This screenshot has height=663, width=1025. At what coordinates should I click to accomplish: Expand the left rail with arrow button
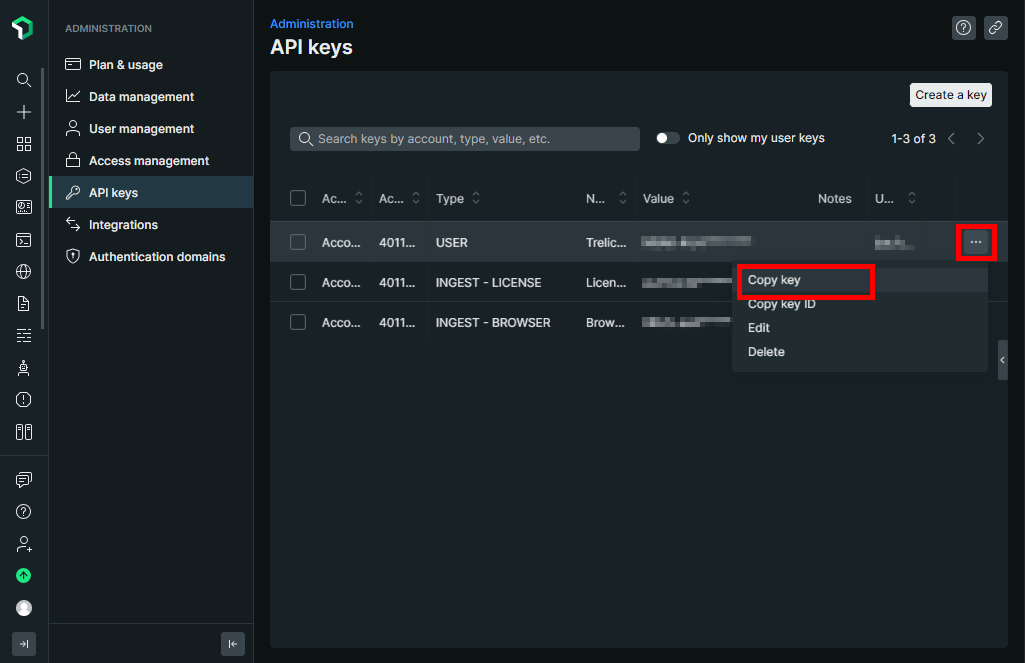(x=24, y=644)
